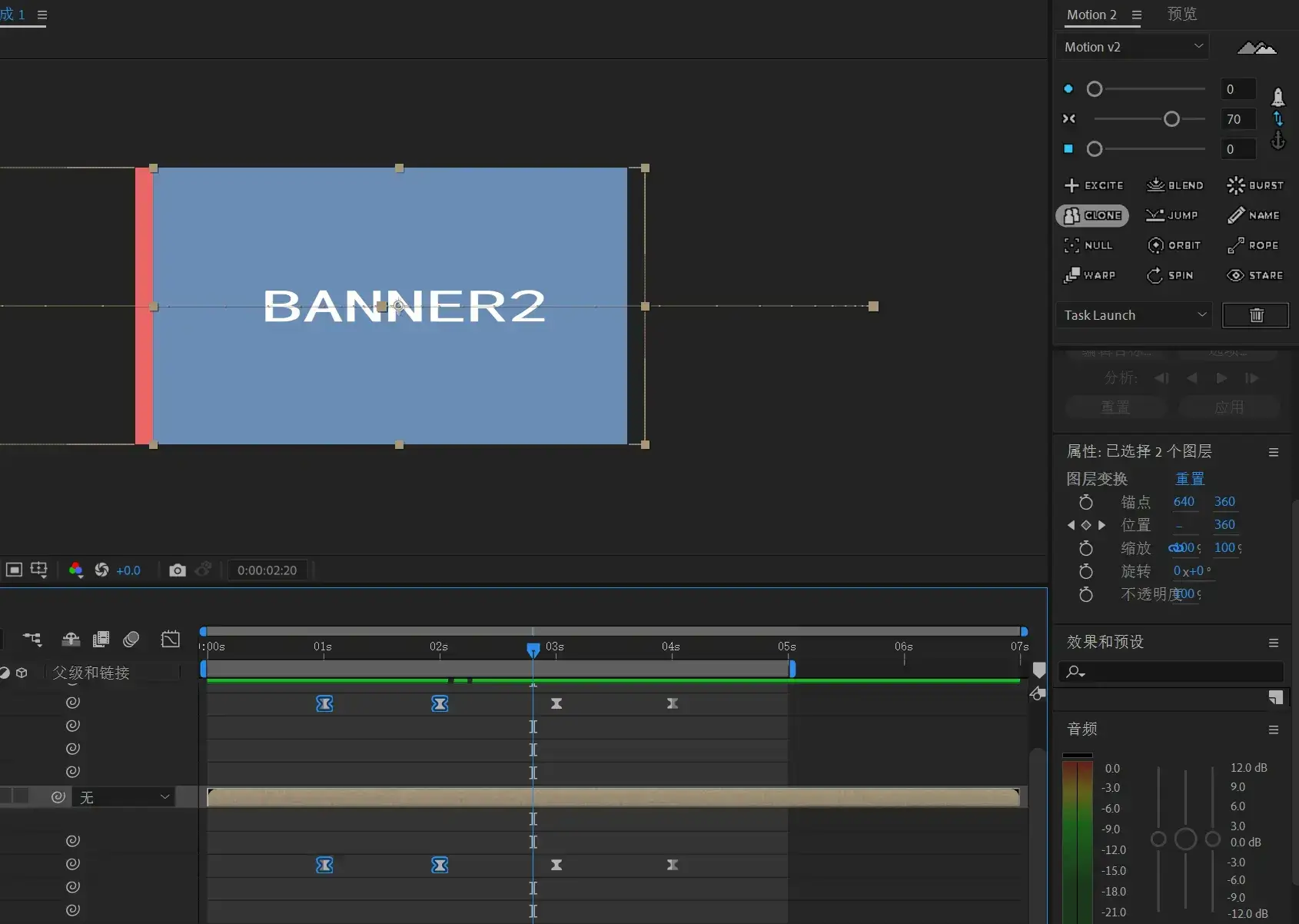Activate the CLONE tool
Image resolution: width=1299 pixels, height=924 pixels.
tap(1092, 215)
